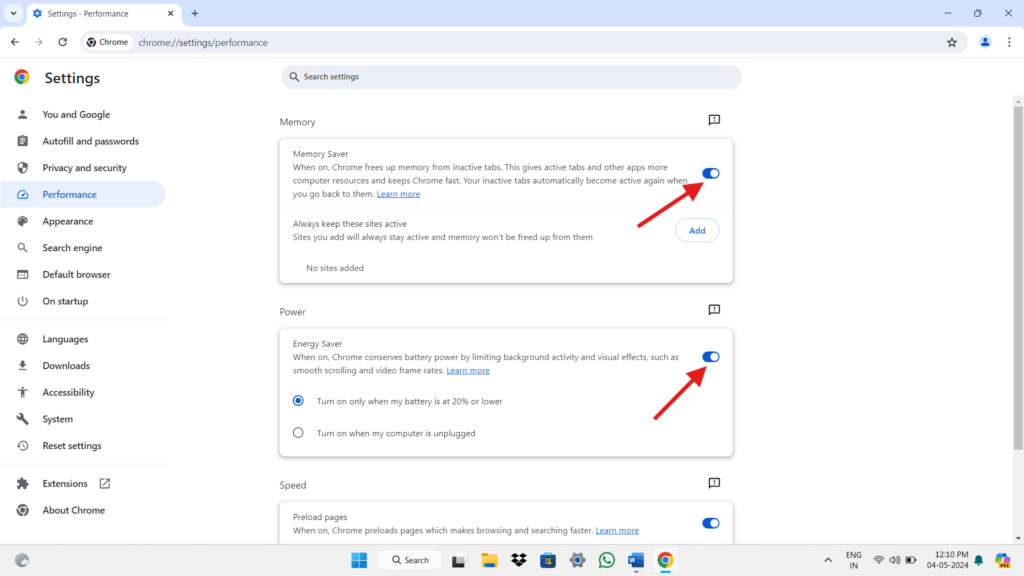This screenshot has width=1024, height=576.
Task: Select Performance in sidebar
Action: pyautogui.click(x=83, y=195)
